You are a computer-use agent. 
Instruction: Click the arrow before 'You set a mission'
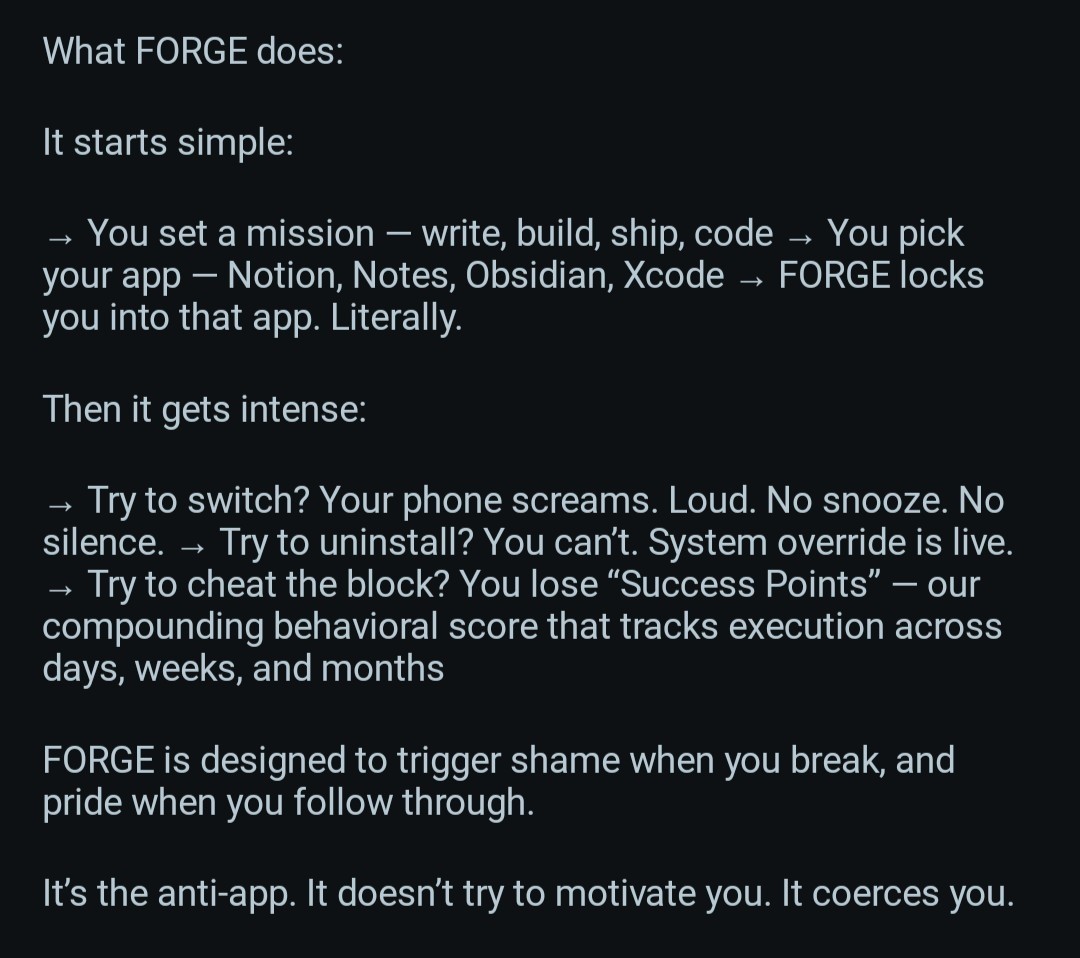pyautogui.click(x=60, y=238)
